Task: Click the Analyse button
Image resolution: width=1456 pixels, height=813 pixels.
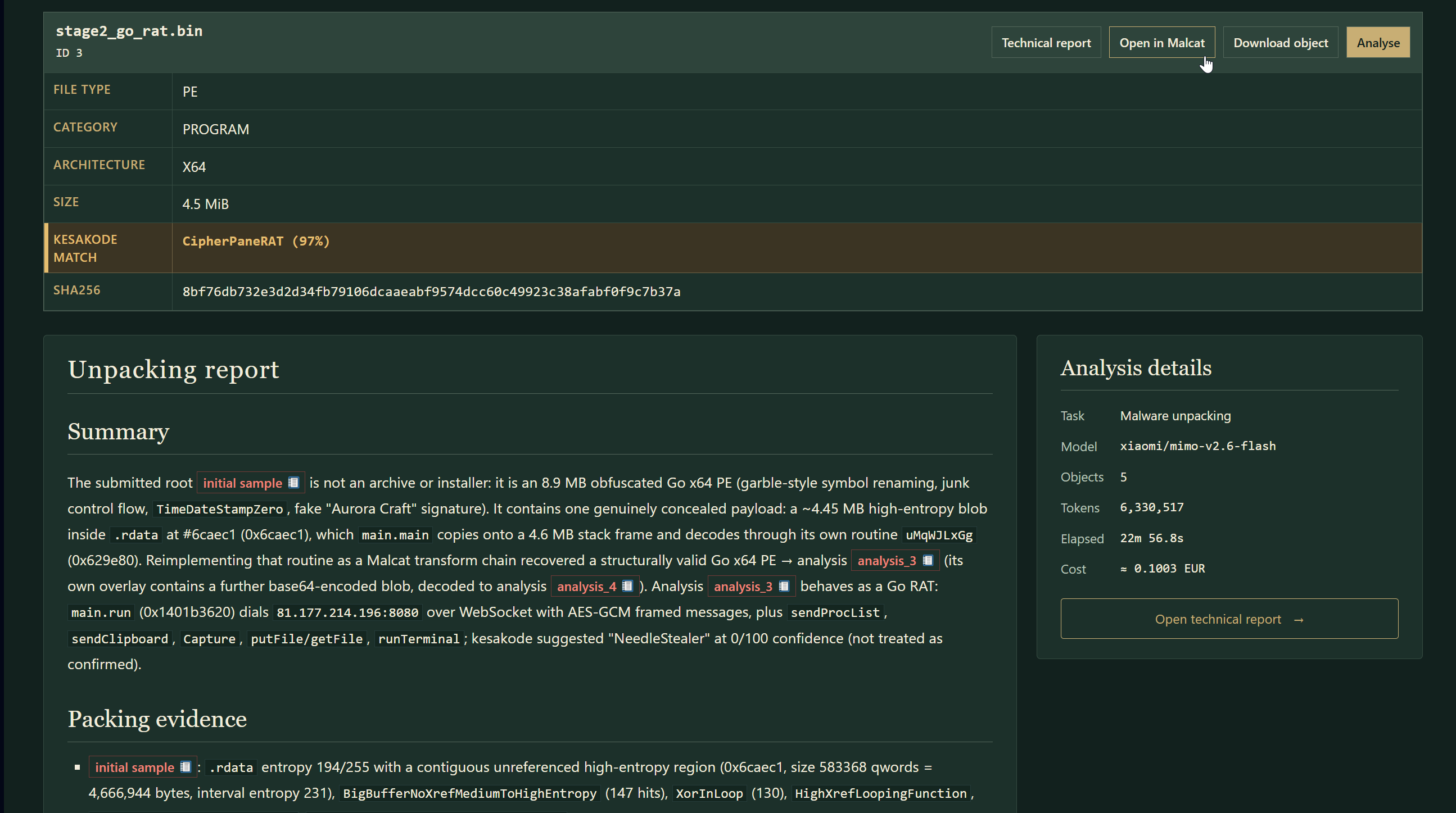Action: click(x=1378, y=42)
